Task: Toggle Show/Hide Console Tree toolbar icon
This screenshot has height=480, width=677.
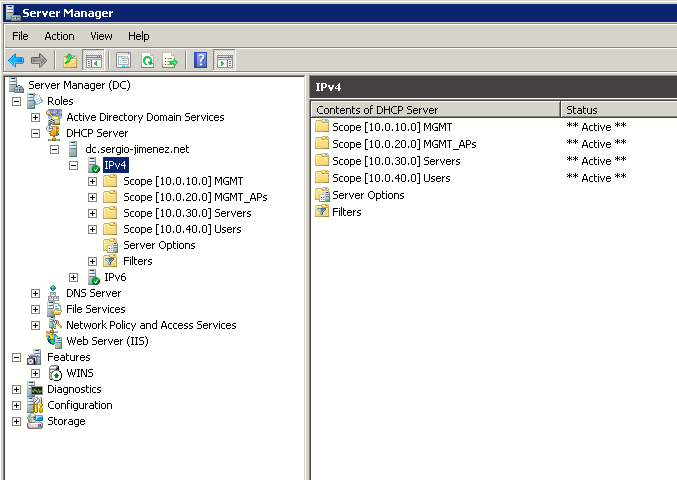Action: point(94,60)
